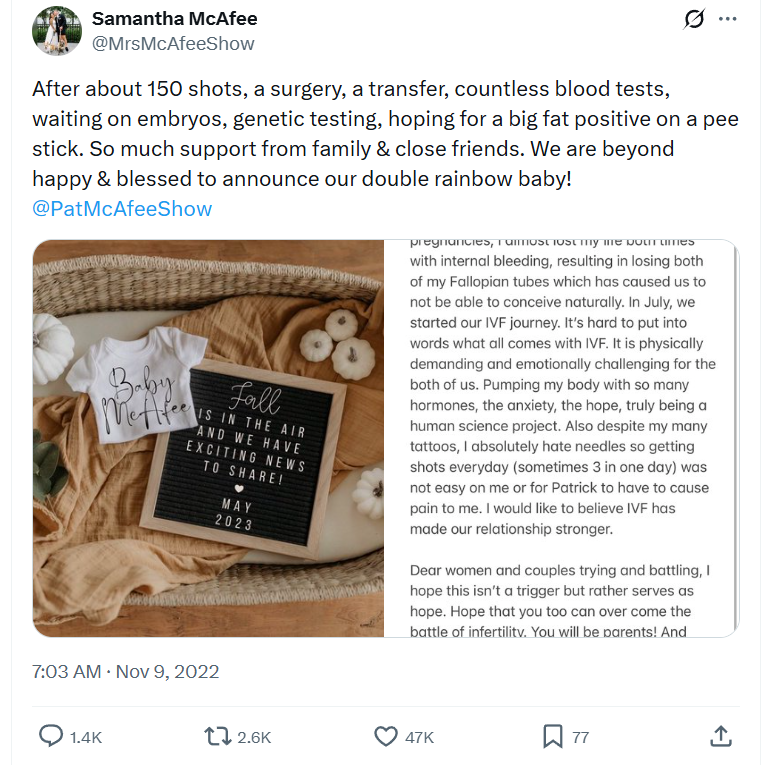Click the share upload-arrow icon

click(720, 736)
